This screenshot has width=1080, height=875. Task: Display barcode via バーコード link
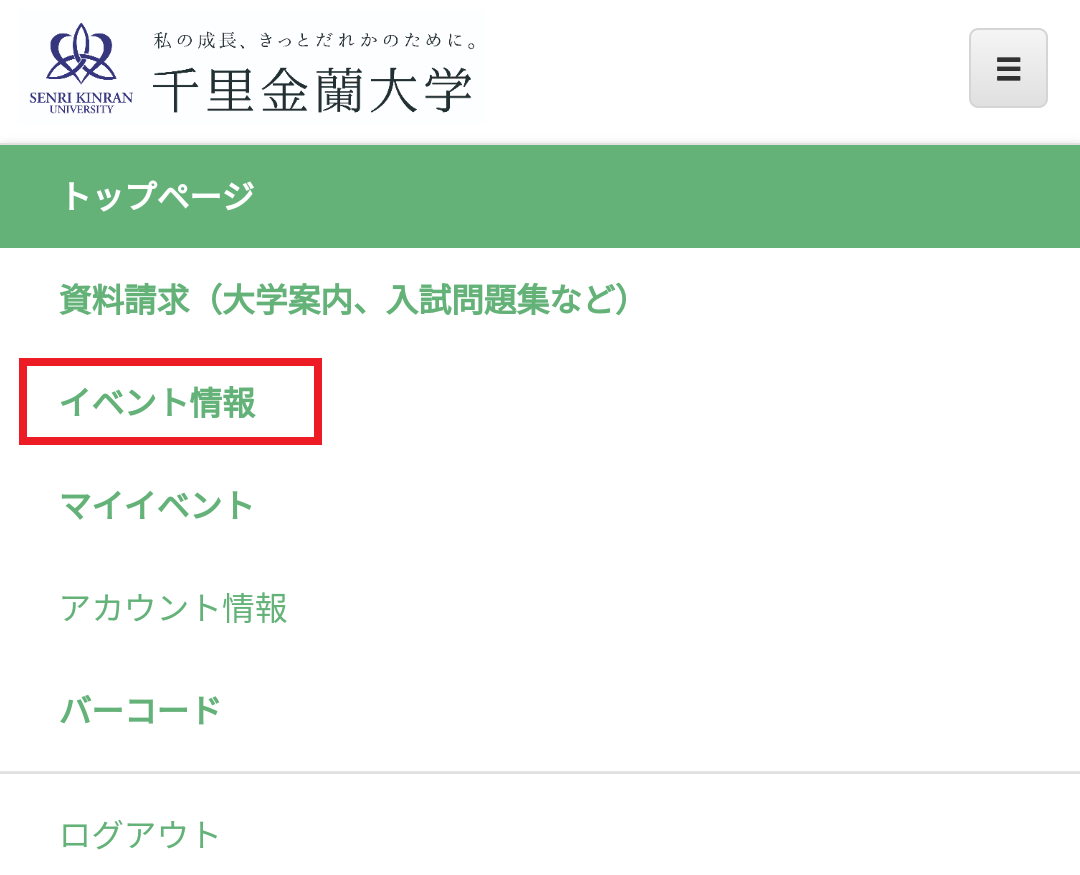(141, 710)
